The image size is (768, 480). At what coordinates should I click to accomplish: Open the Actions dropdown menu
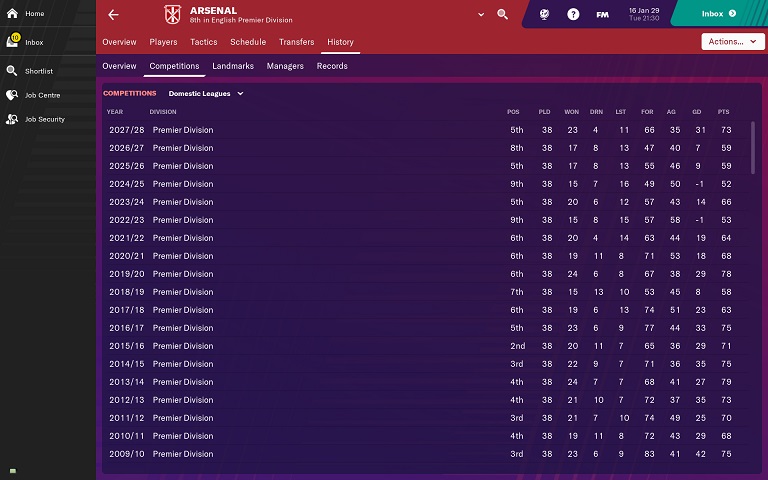point(733,42)
